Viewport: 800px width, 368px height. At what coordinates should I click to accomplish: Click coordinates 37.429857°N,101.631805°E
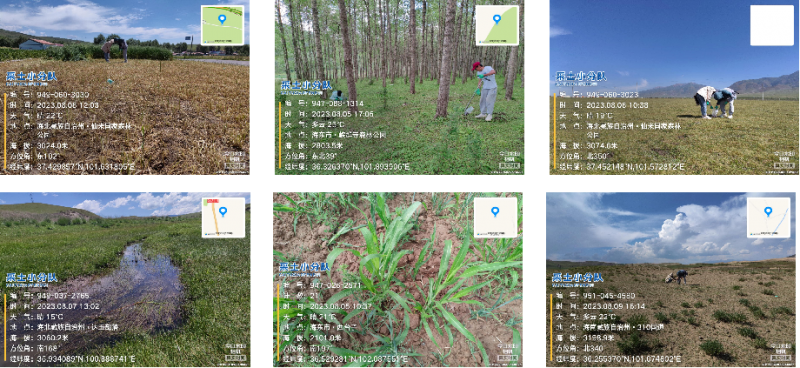coord(86,166)
